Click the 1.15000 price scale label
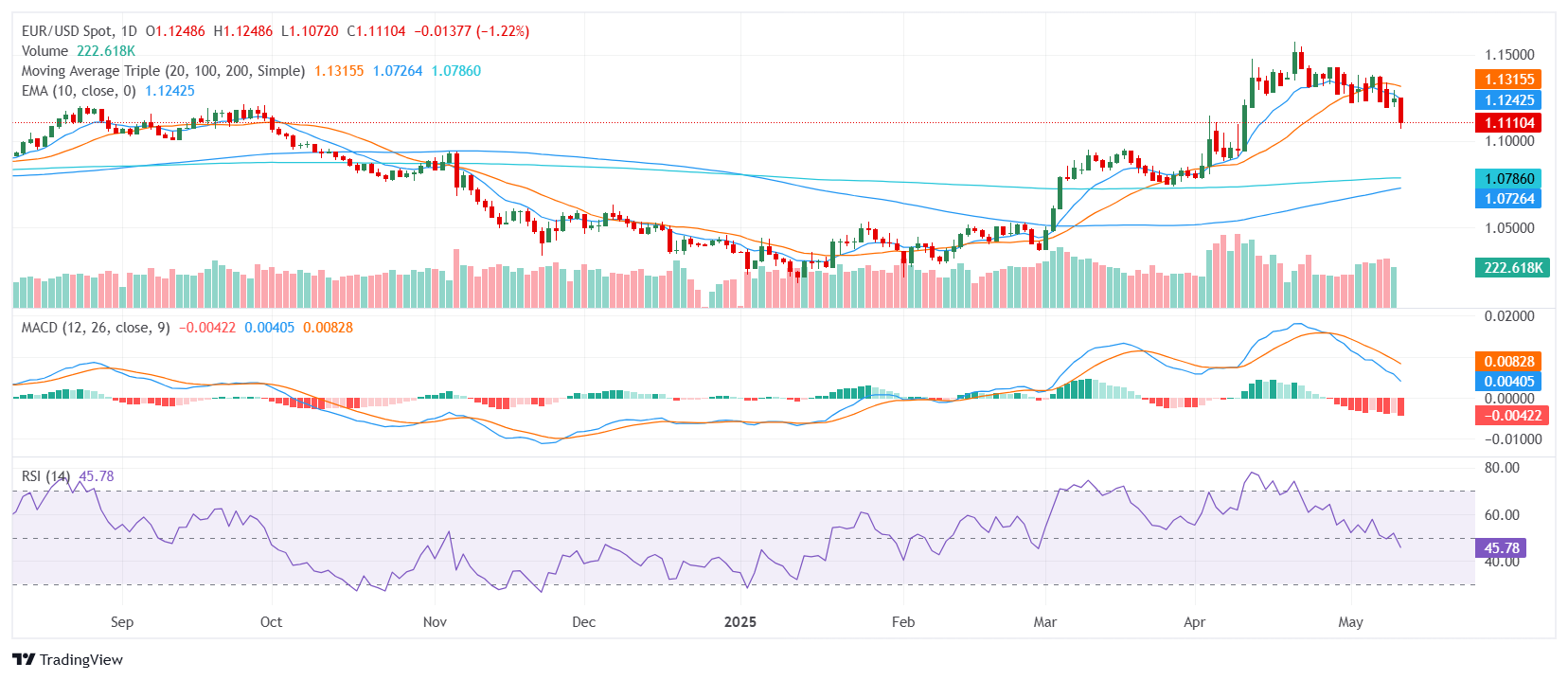 (1509, 55)
